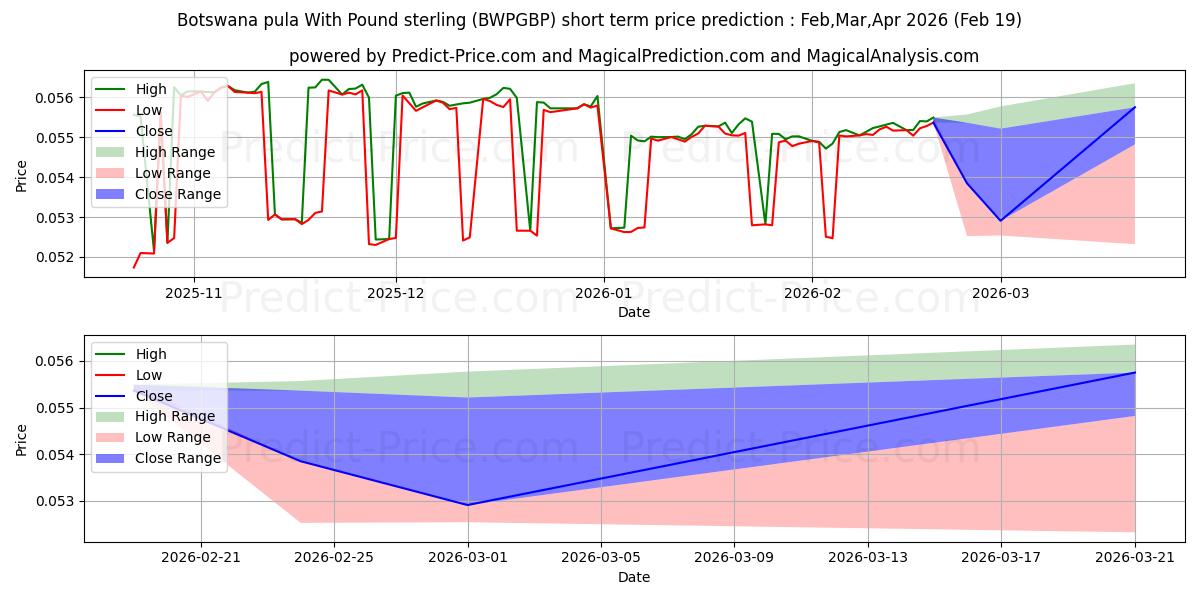Click the 2026-03 tick on top date axis
1200x600 pixels.
click(x=1001, y=295)
